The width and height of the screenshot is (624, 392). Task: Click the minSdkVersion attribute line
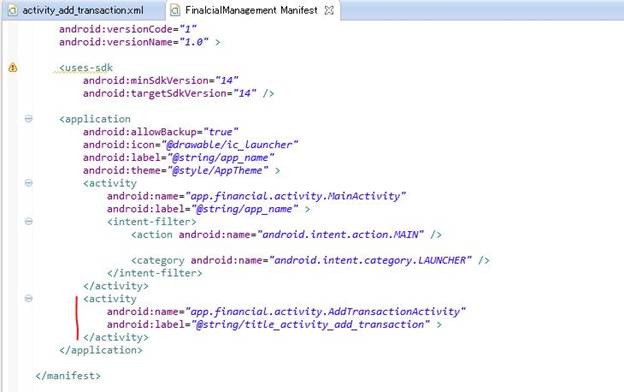[160, 80]
